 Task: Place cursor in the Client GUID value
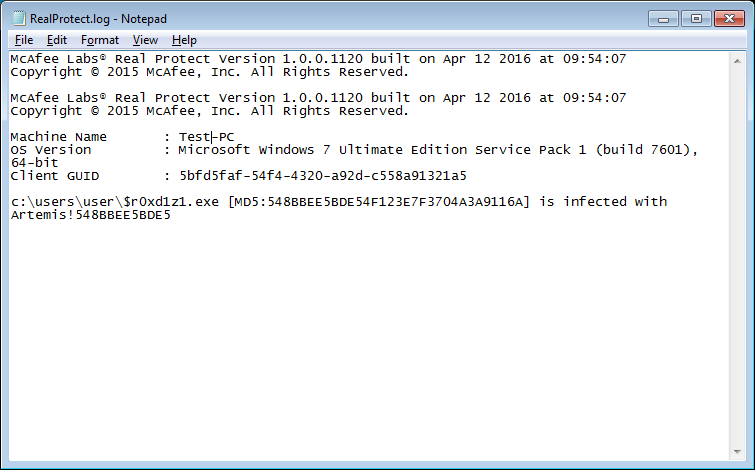click(323, 176)
